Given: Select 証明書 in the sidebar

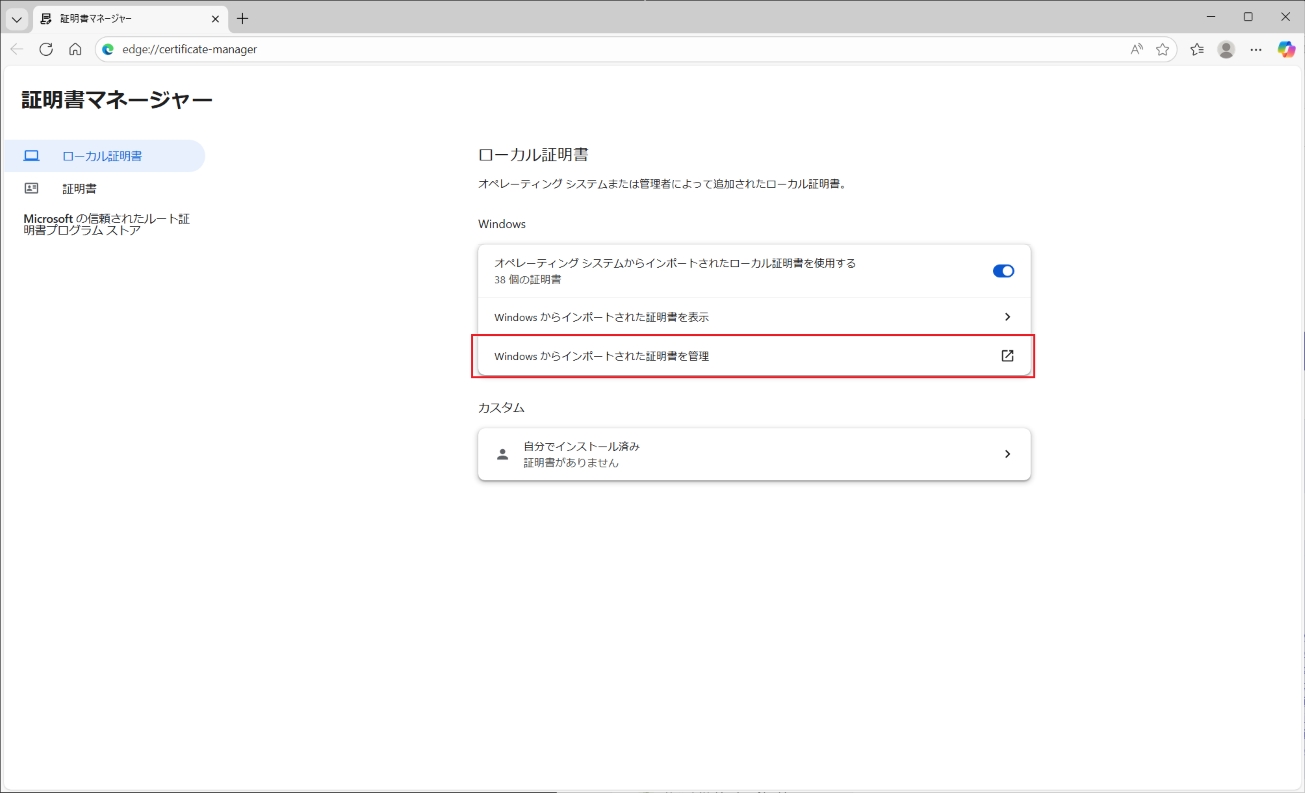Looking at the screenshot, I should [79, 188].
